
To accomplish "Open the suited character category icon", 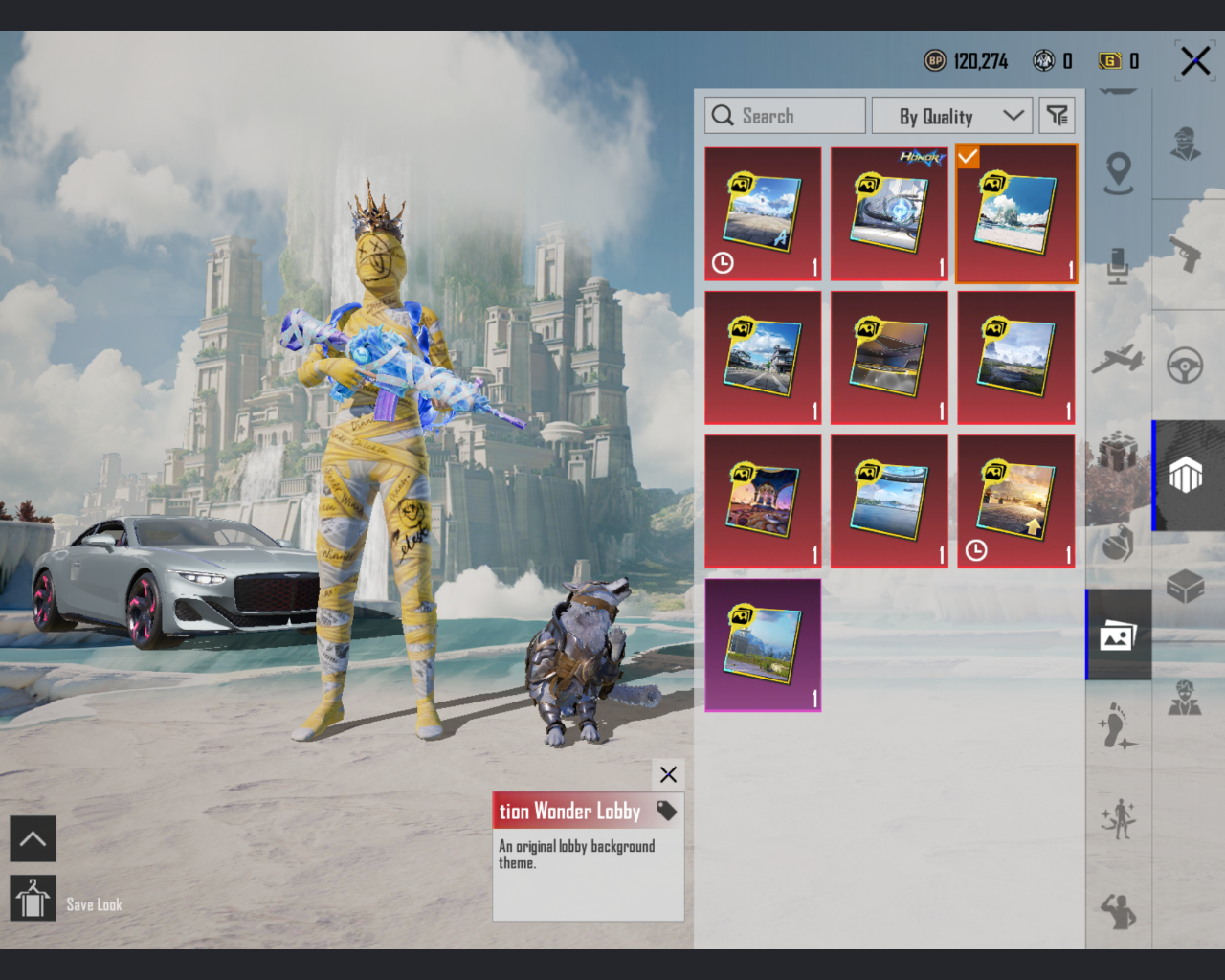I will (x=1185, y=697).
